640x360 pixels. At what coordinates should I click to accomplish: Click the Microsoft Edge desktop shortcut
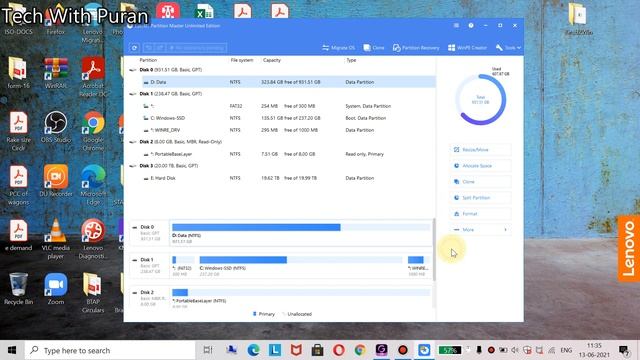coord(93,185)
